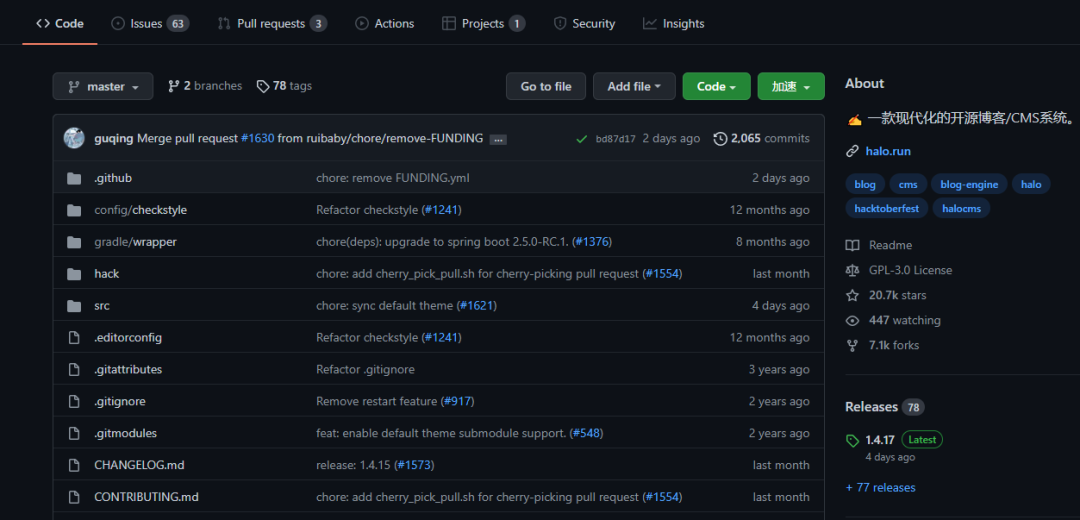
Task: Click the file icon beside .gitattributes
Action: point(74,370)
